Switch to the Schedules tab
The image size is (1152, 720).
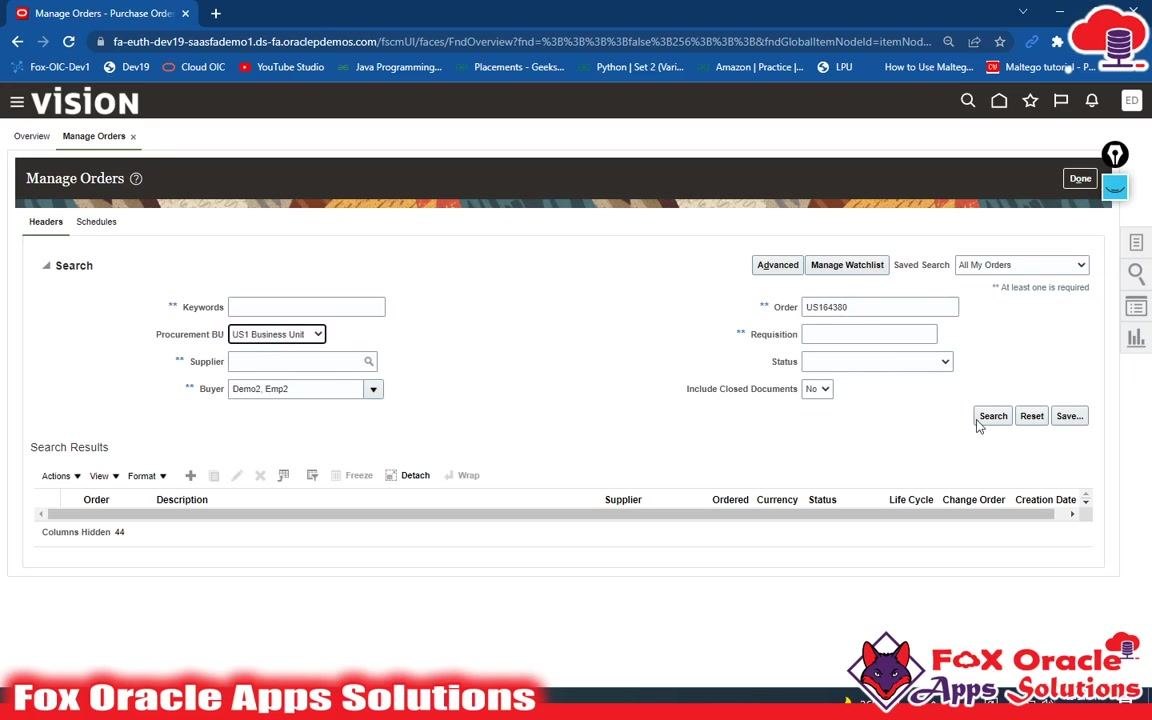(x=96, y=222)
